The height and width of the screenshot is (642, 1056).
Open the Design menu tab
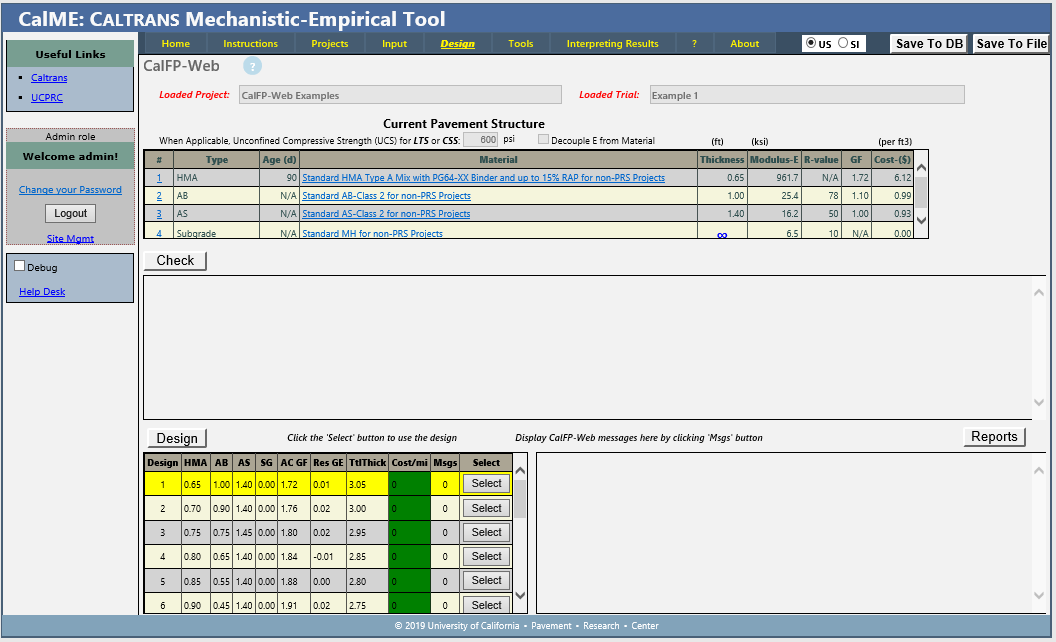click(x=457, y=43)
